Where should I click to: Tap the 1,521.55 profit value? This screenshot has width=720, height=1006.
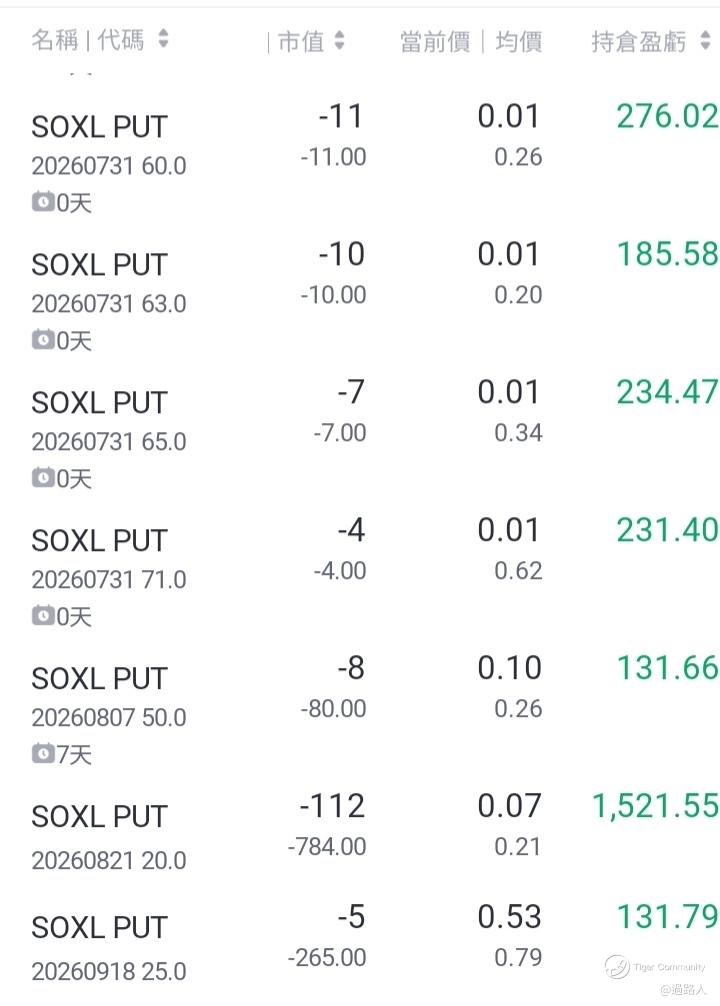pyautogui.click(x=655, y=806)
